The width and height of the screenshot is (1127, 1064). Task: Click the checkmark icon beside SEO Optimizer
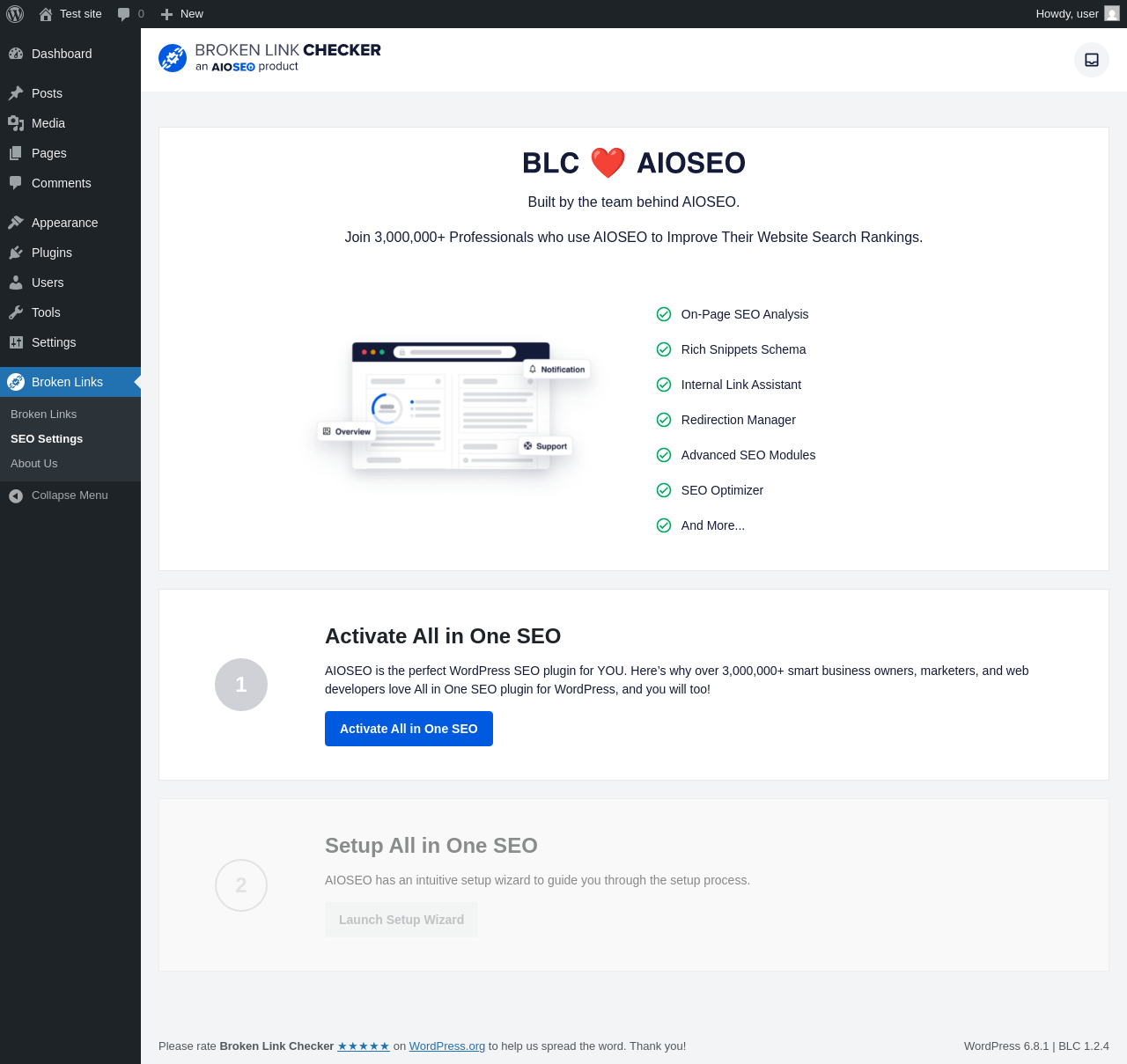click(664, 490)
